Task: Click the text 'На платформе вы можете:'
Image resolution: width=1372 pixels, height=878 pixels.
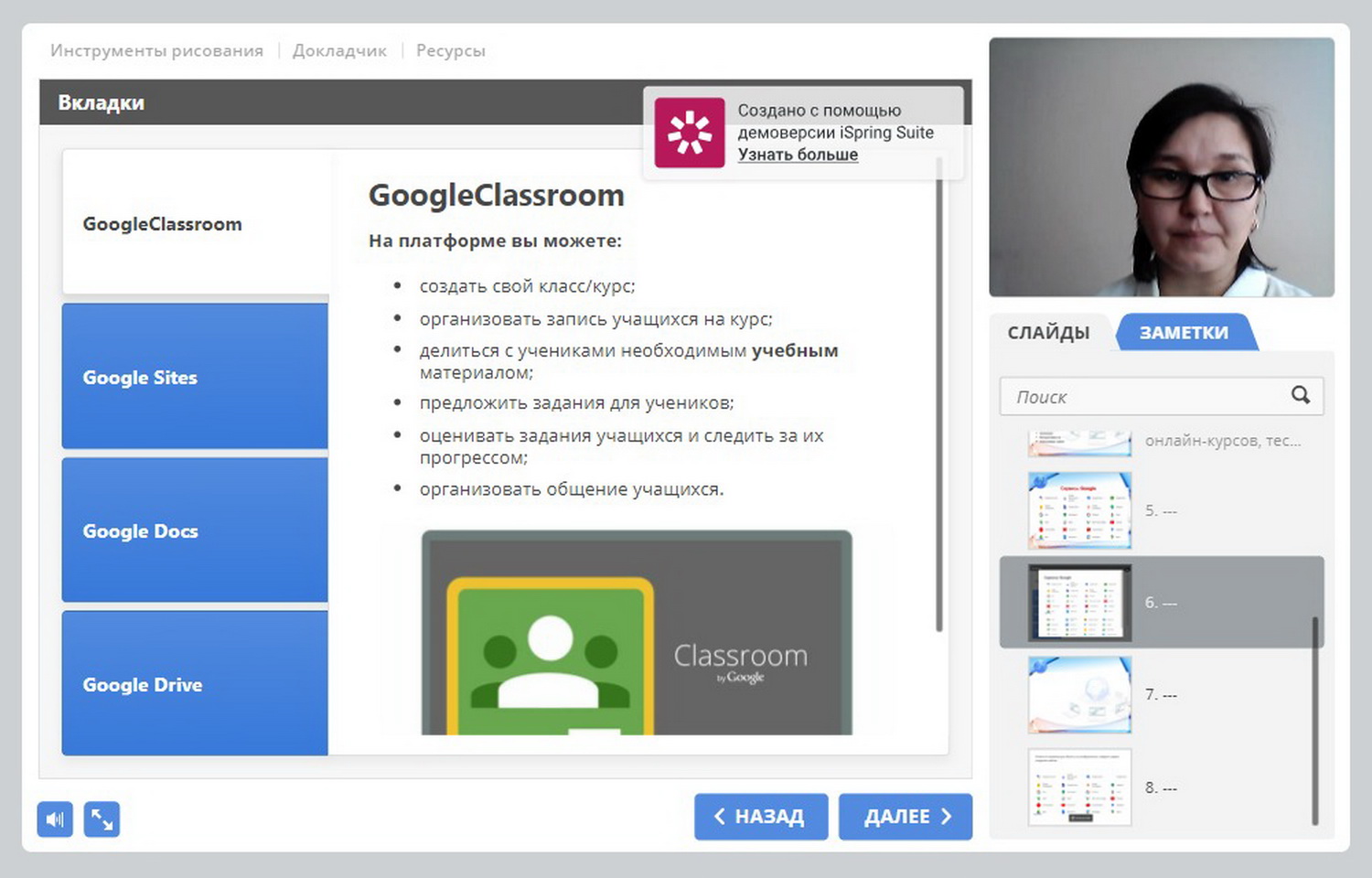Action: (495, 241)
